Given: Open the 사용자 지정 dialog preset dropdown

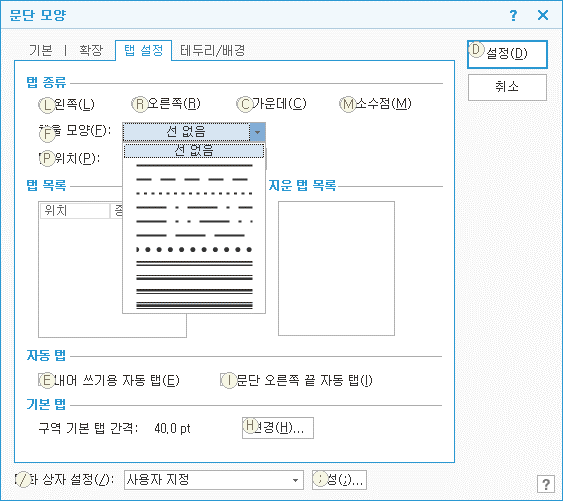Looking at the screenshot, I should (214, 480).
